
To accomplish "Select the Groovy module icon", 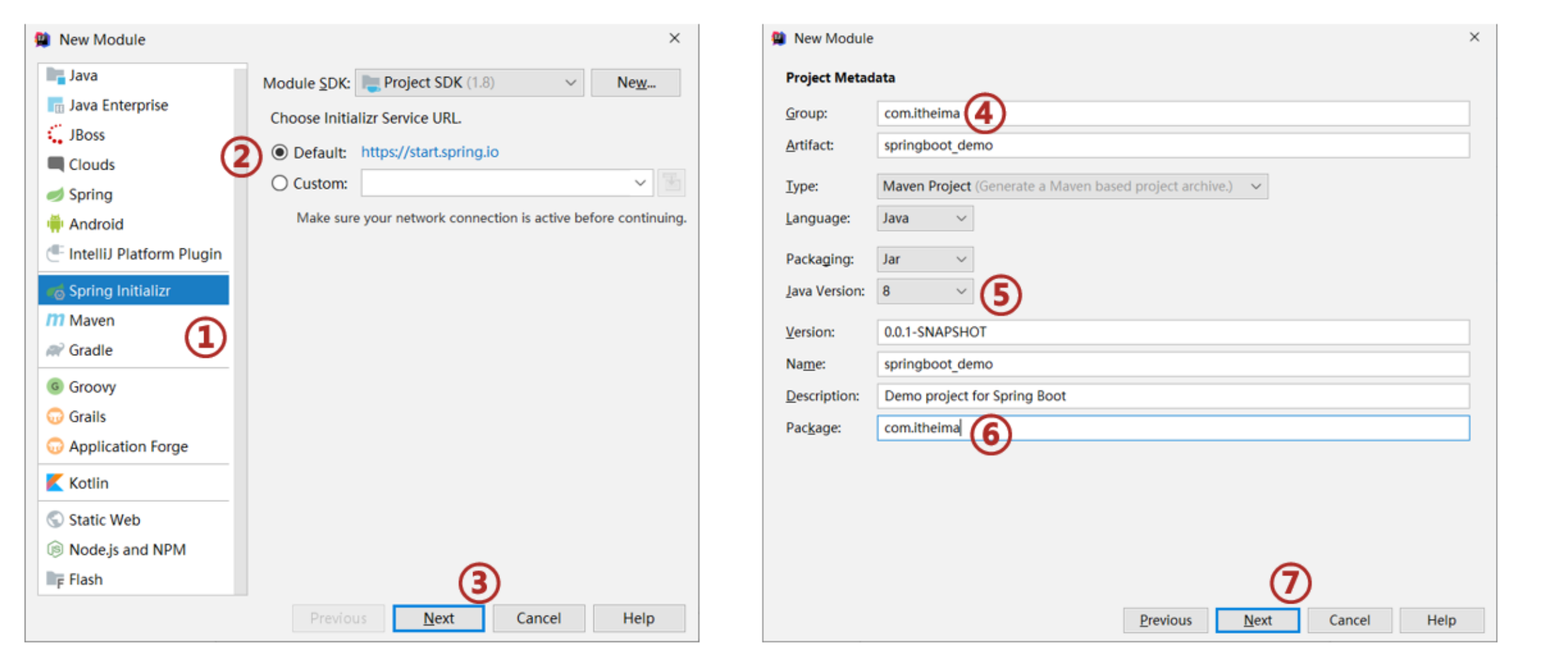I will 55,387.
